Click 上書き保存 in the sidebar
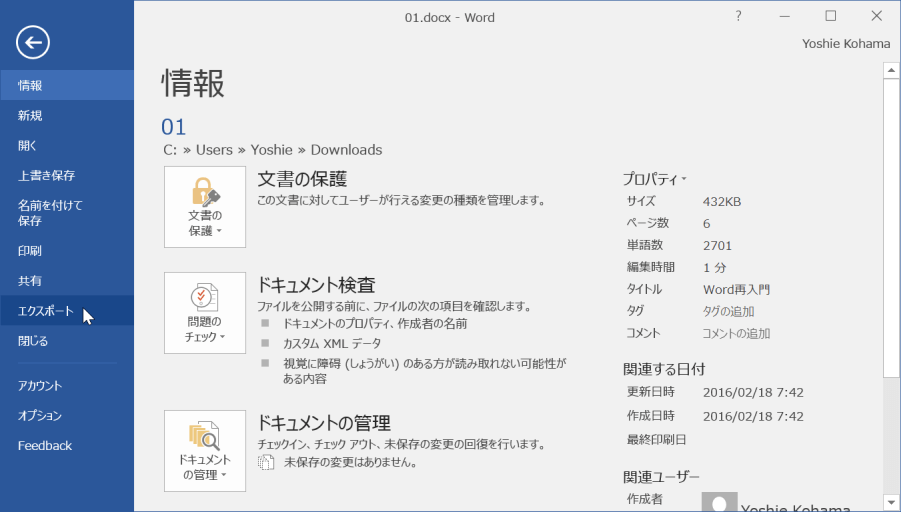The image size is (901, 512). point(67,175)
